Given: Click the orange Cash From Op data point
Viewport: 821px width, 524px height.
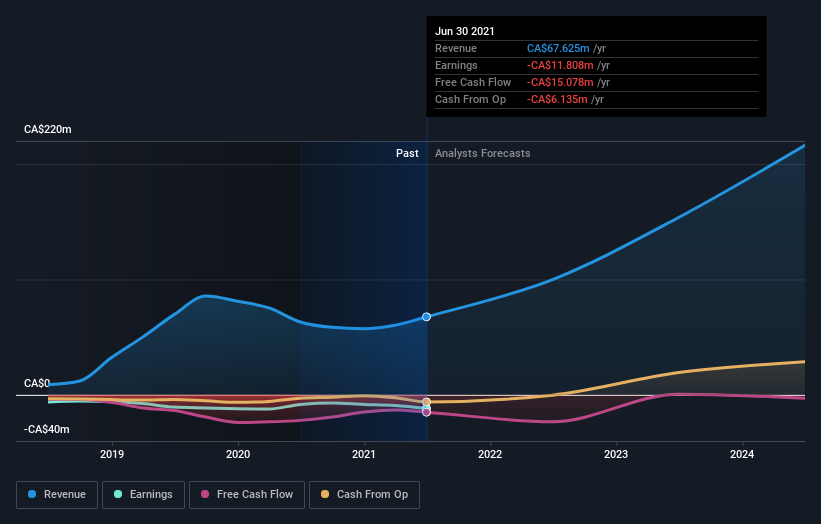Looking at the screenshot, I should pos(426,402).
